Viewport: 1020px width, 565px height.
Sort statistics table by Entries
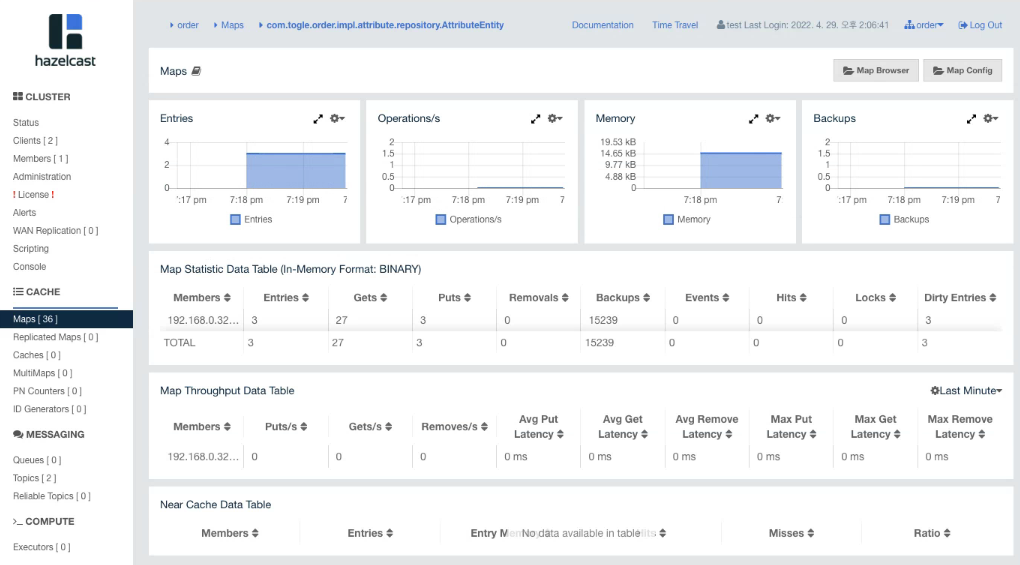286,298
